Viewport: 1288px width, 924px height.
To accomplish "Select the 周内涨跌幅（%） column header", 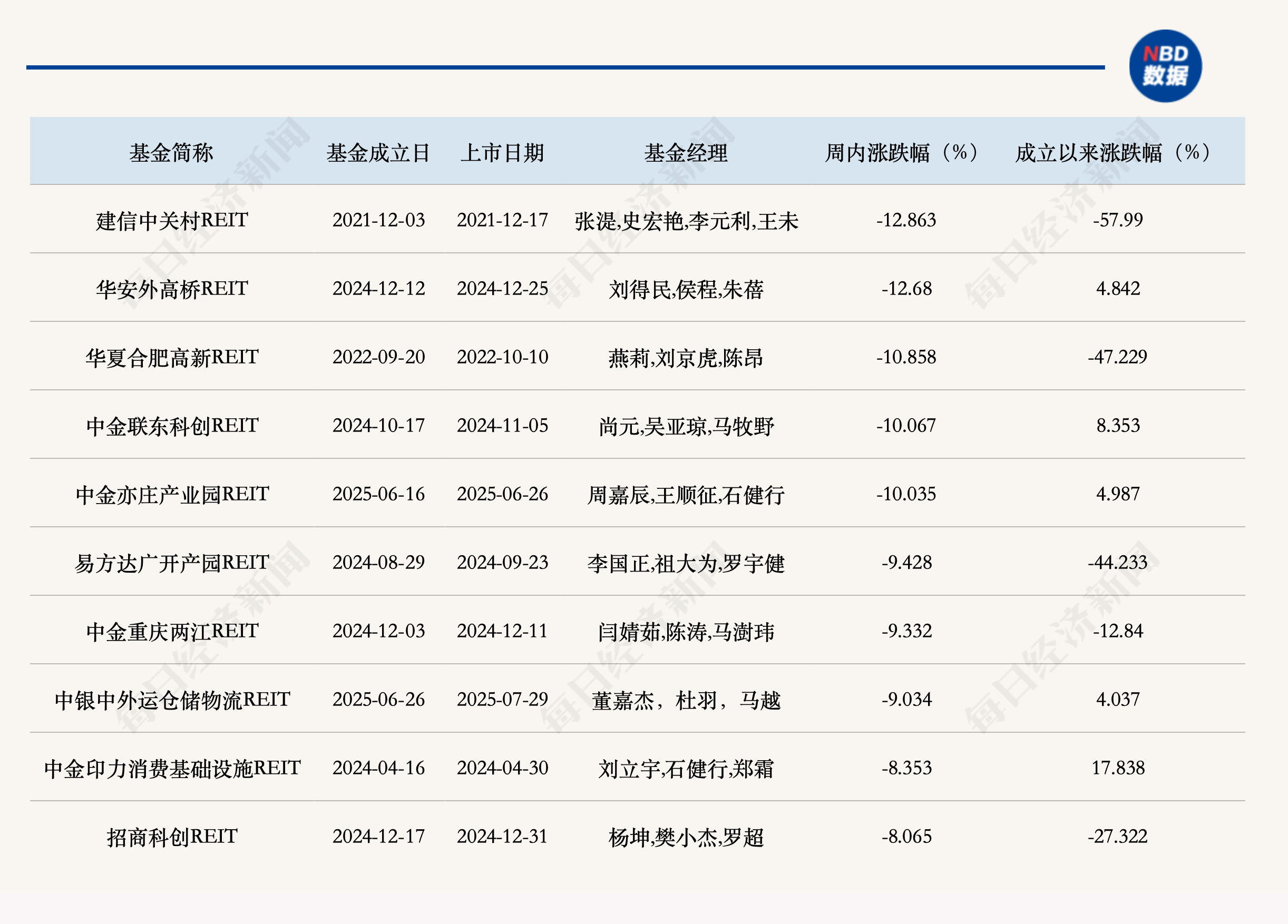I will 906,153.
